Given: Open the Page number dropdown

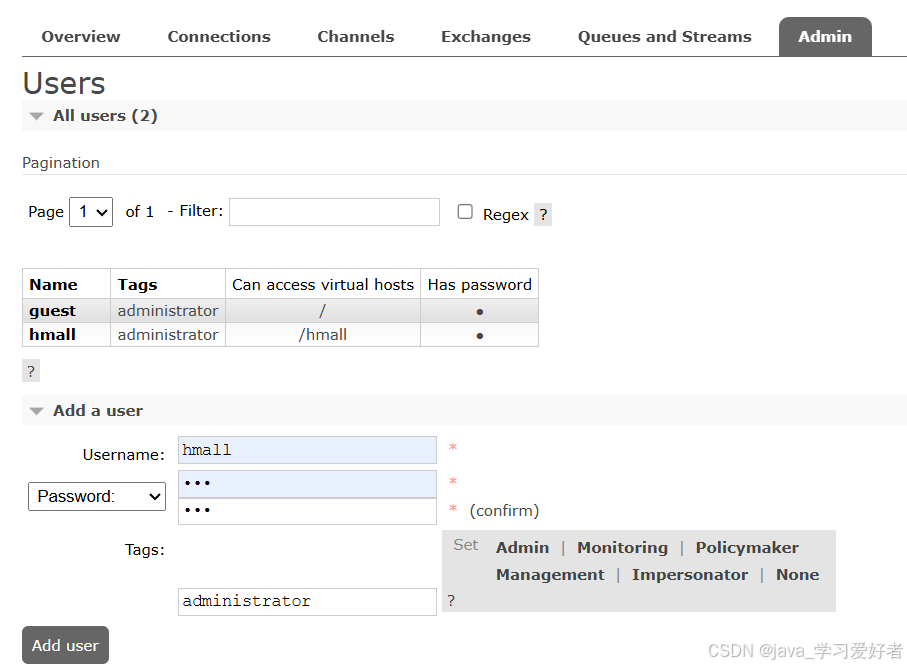Looking at the screenshot, I should coord(91,212).
